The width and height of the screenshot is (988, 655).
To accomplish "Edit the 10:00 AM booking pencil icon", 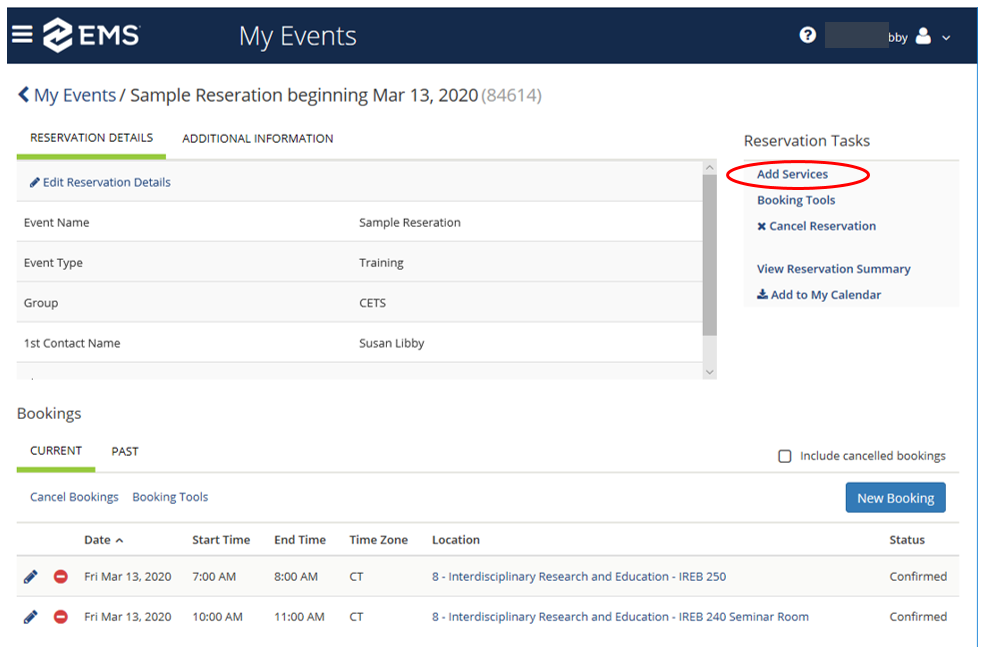I will pyautogui.click(x=30, y=617).
